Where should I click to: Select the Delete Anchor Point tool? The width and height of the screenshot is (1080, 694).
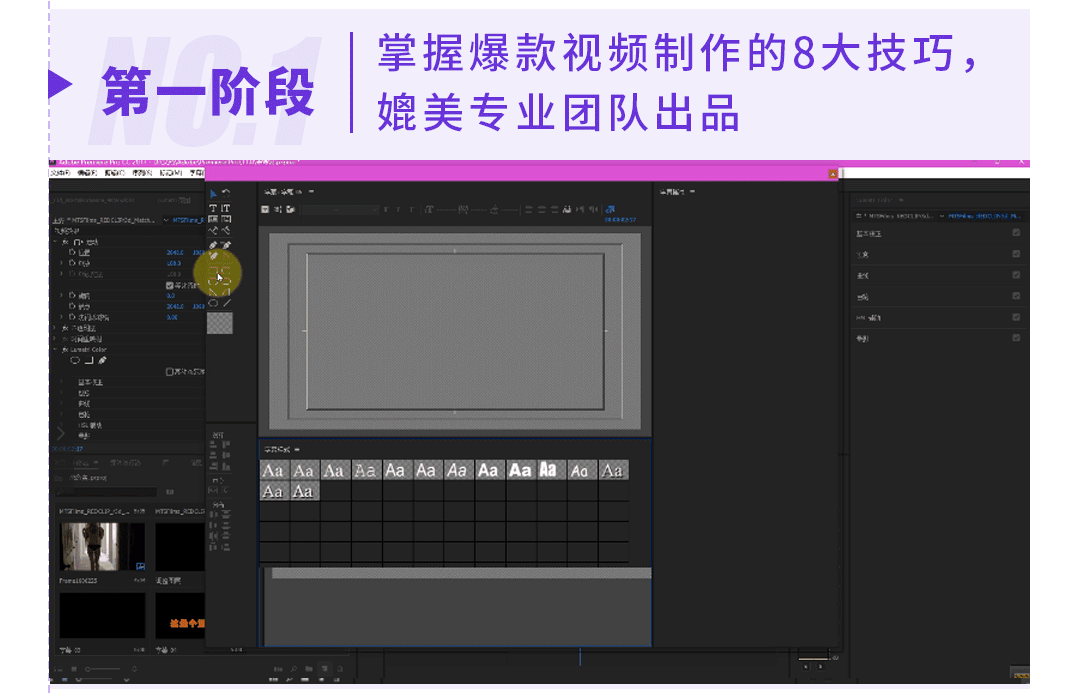[226, 245]
